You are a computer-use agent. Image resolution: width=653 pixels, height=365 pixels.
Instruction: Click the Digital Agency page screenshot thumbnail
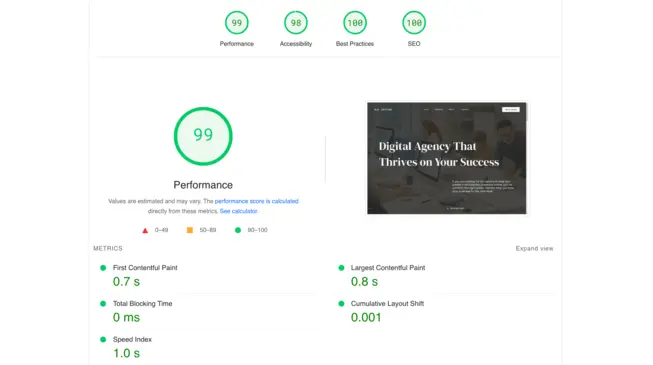(x=447, y=158)
